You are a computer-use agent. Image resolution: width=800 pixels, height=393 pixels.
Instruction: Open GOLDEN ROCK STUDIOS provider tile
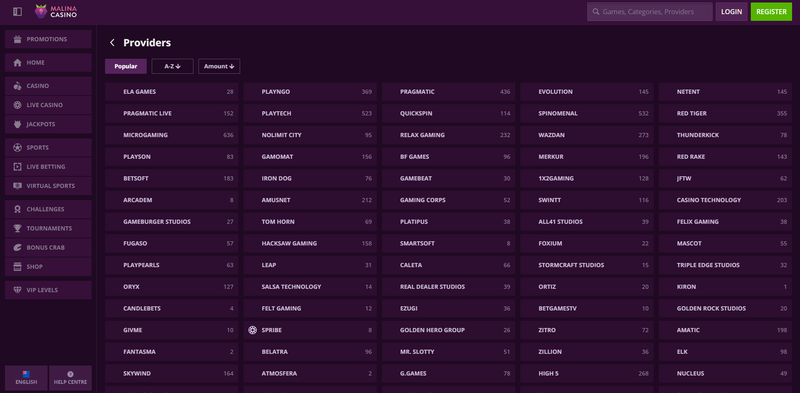tap(725, 309)
